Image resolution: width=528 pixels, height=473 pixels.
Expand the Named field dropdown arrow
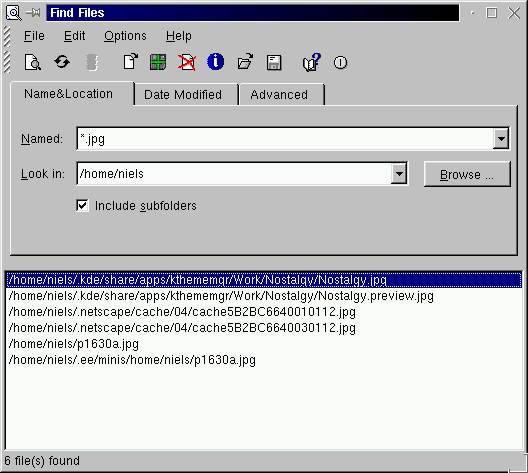point(501,139)
